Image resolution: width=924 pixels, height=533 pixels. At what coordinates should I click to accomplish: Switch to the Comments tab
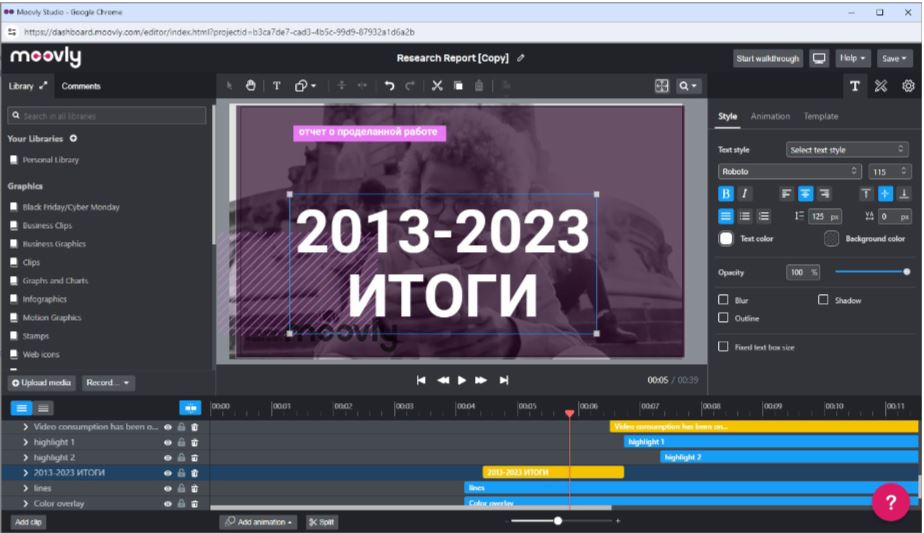(x=81, y=86)
